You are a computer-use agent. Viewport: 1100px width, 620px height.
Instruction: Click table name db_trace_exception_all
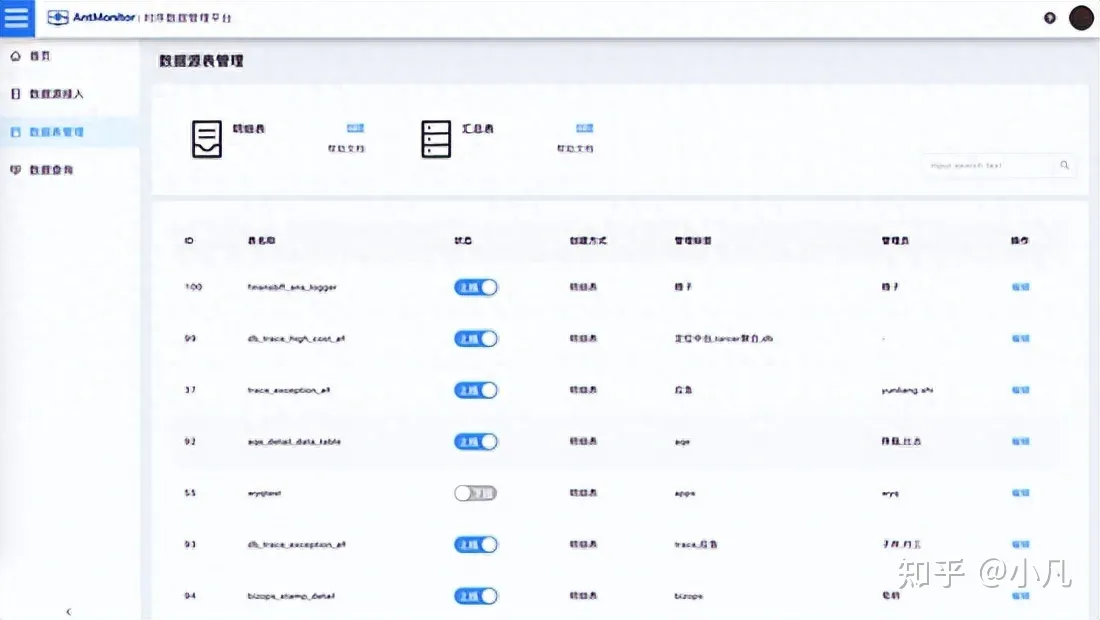[x=296, y=545]
